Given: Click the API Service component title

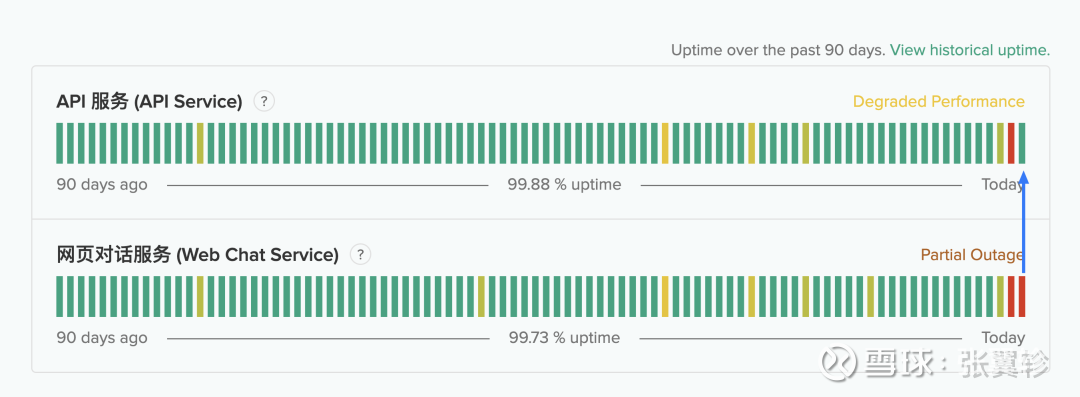Looking at the screenshot, I should click(149, 102).
